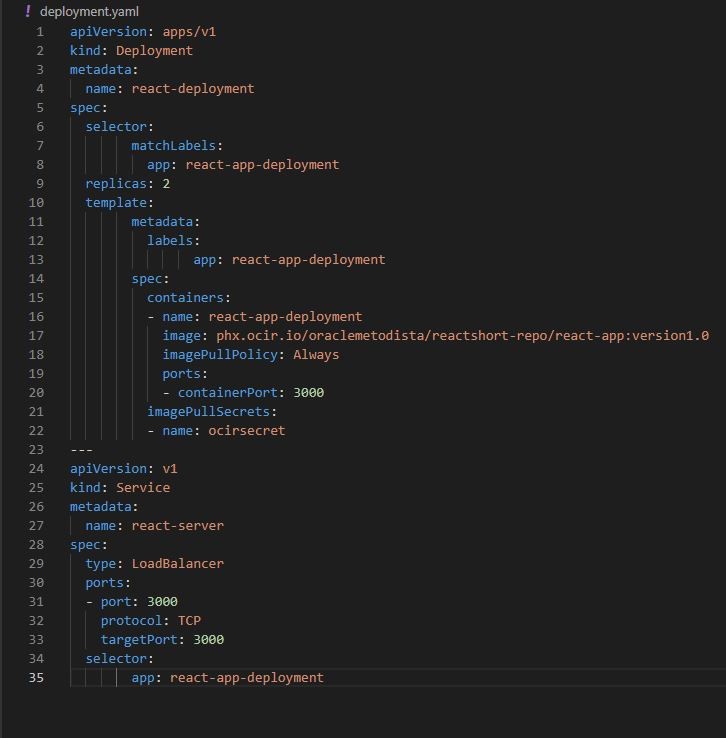Click 'react-app-deployment' container name on line 16
Image resolution: width=726 pixels, height=738 pixels.
click(x=285, y=317)
